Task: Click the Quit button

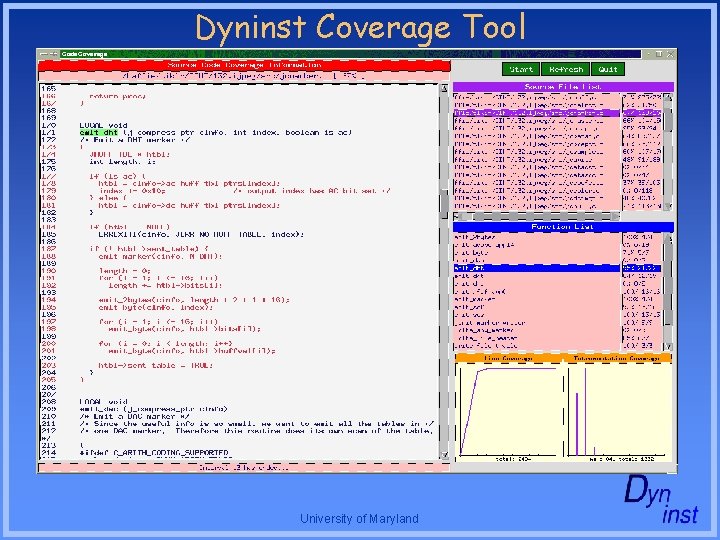Action: (608, 69)
